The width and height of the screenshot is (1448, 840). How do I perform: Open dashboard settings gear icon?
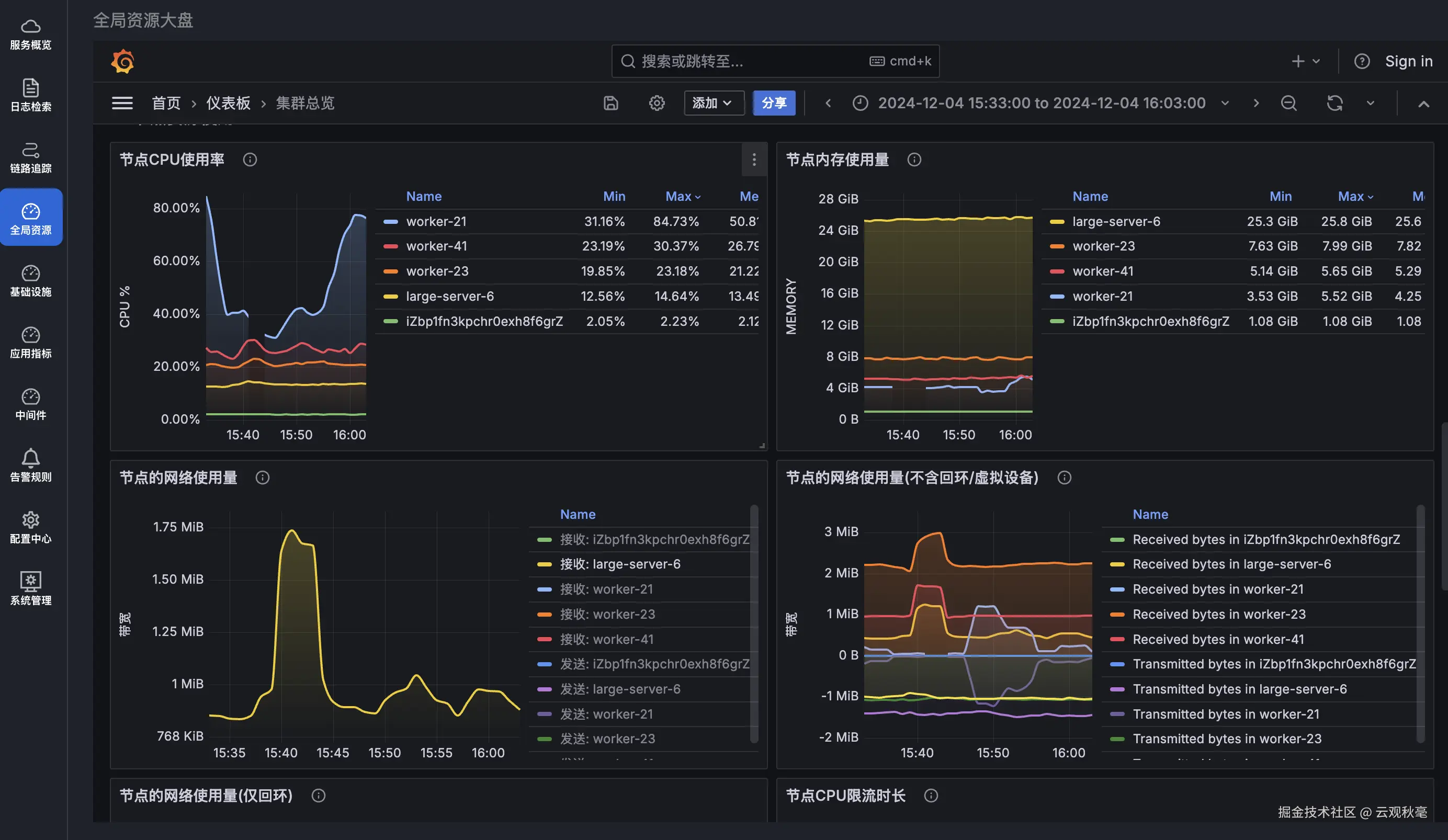tap(657, 104)
